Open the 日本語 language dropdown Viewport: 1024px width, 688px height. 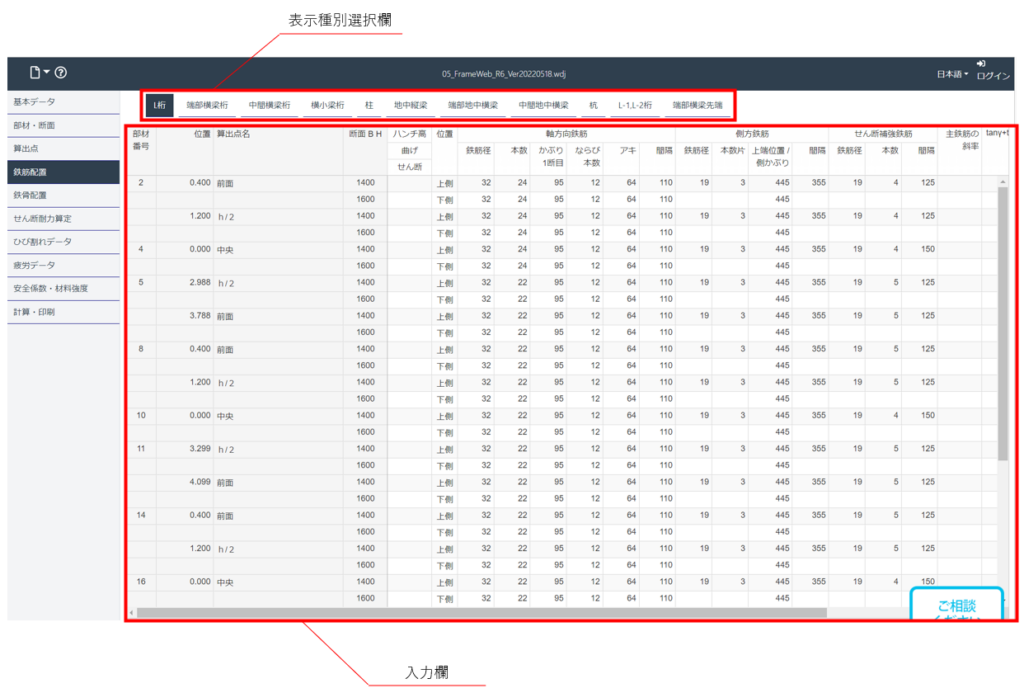tap(952, 74)
